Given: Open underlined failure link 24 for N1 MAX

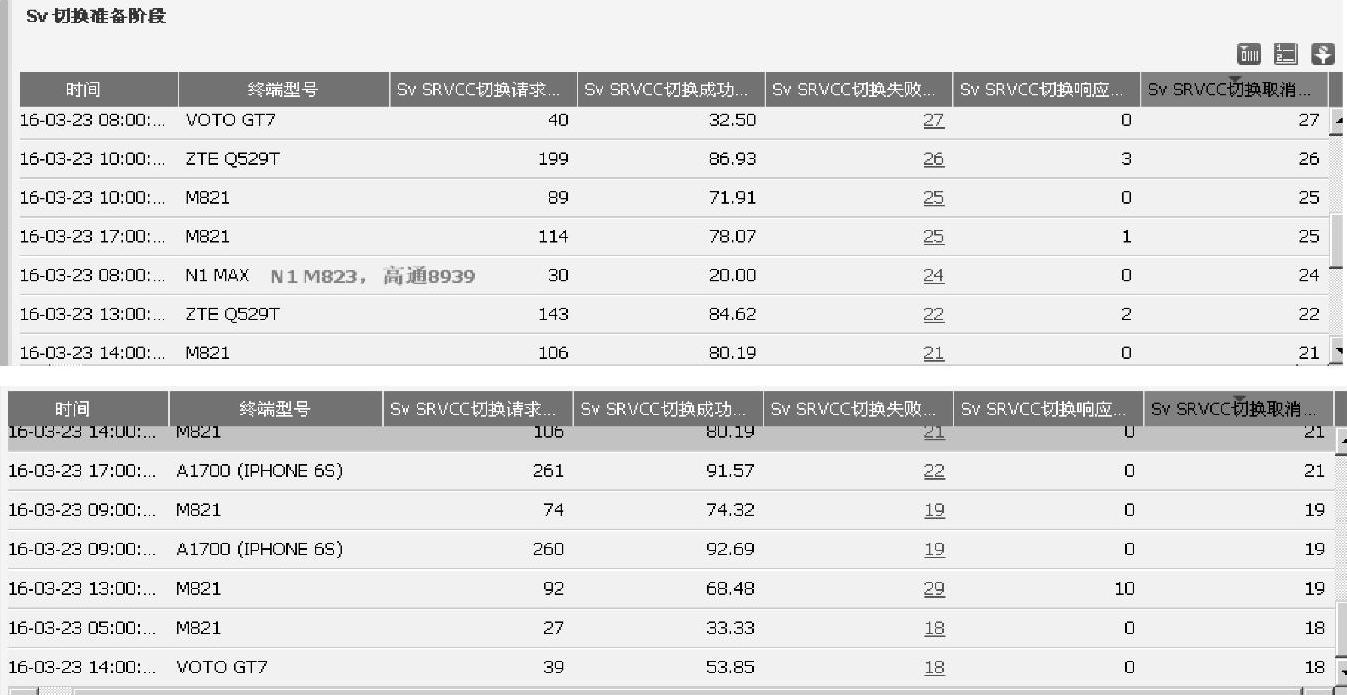Looking at the screenshot, I should pos(933,276).
